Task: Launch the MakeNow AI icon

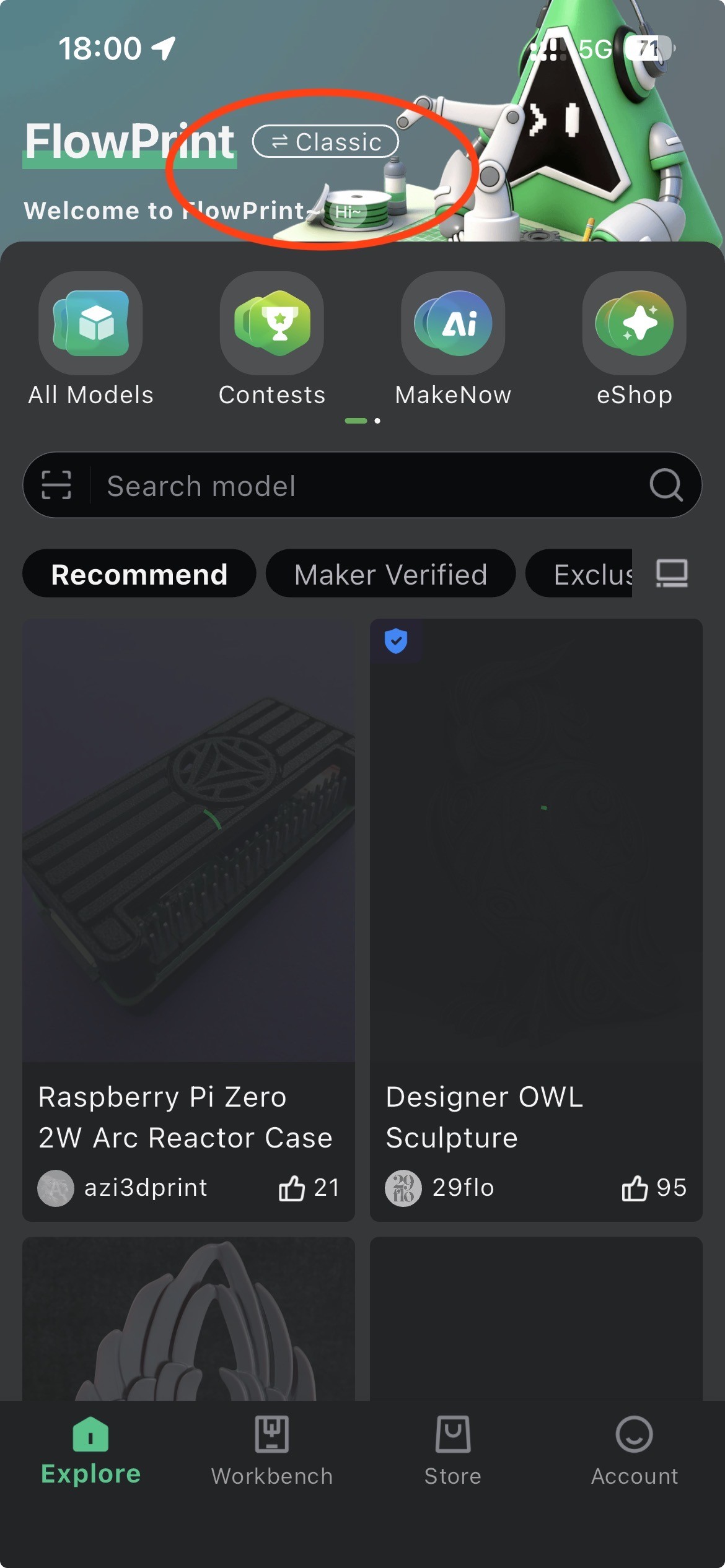Action: pyautogui.click(x=453, y=323)
